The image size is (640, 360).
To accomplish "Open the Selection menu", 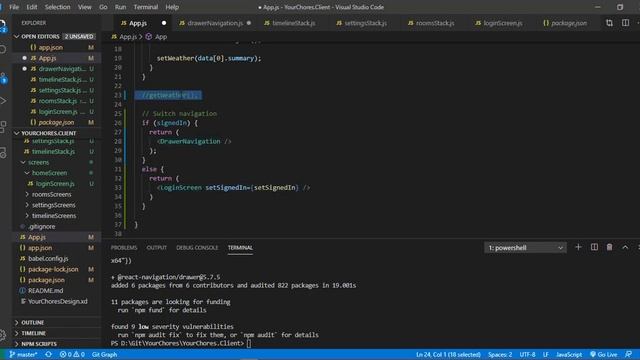I will (x=58, y=7).
